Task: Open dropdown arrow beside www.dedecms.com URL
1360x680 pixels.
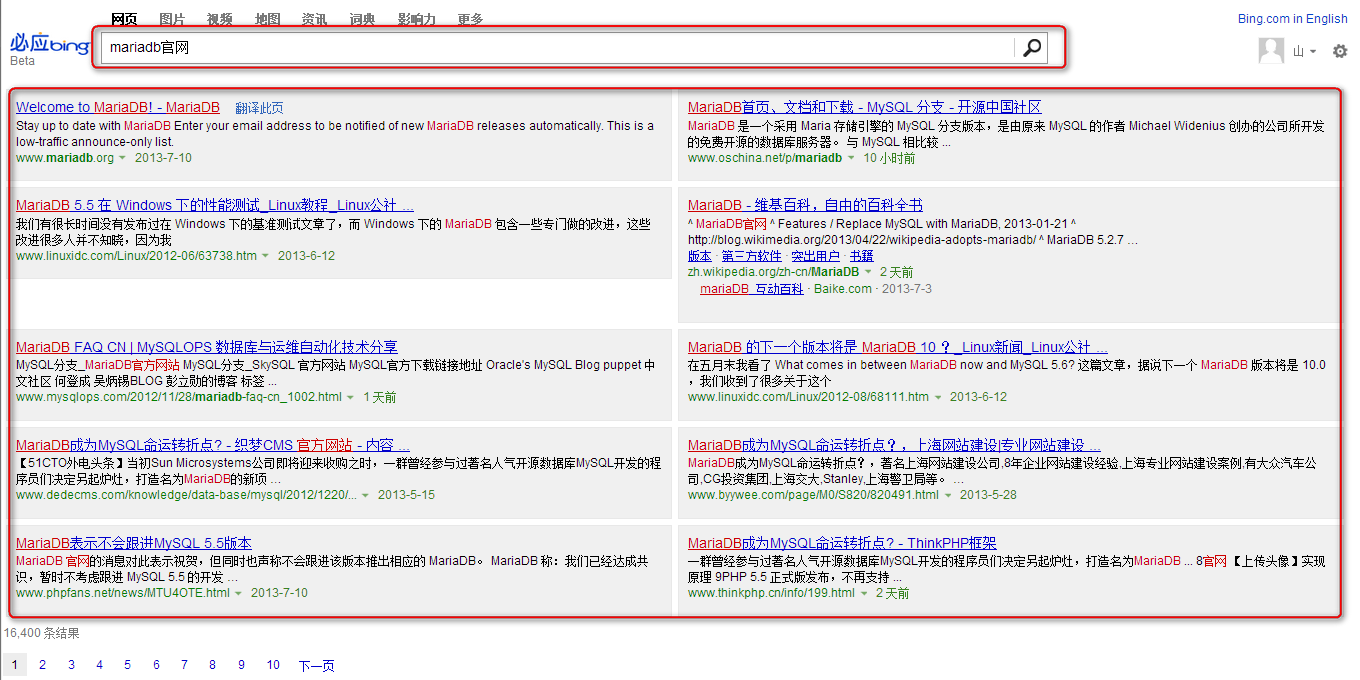Action: pos(365,495)
